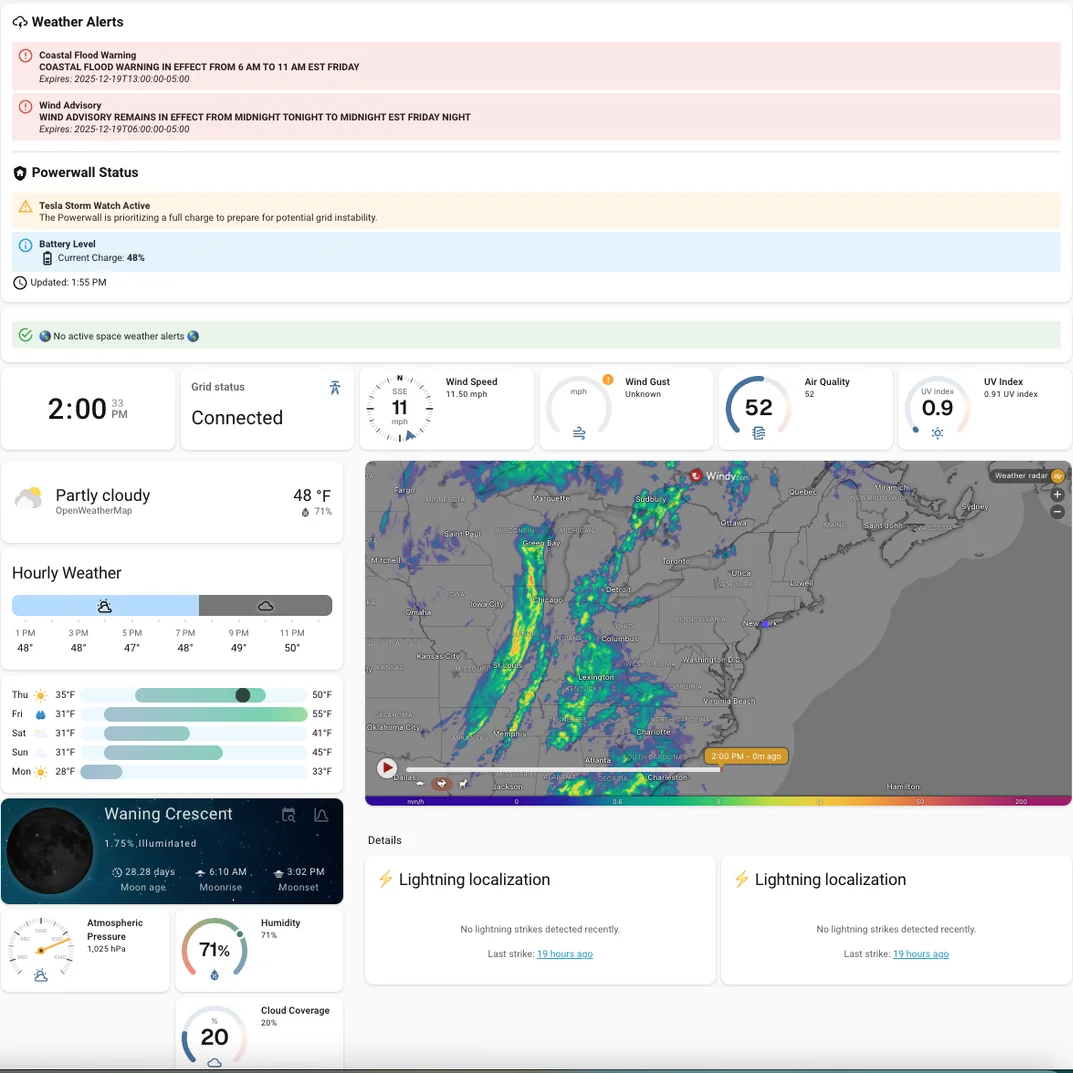
Task: Select the weather radar layer icon on map
Action: pos(1057,476)
